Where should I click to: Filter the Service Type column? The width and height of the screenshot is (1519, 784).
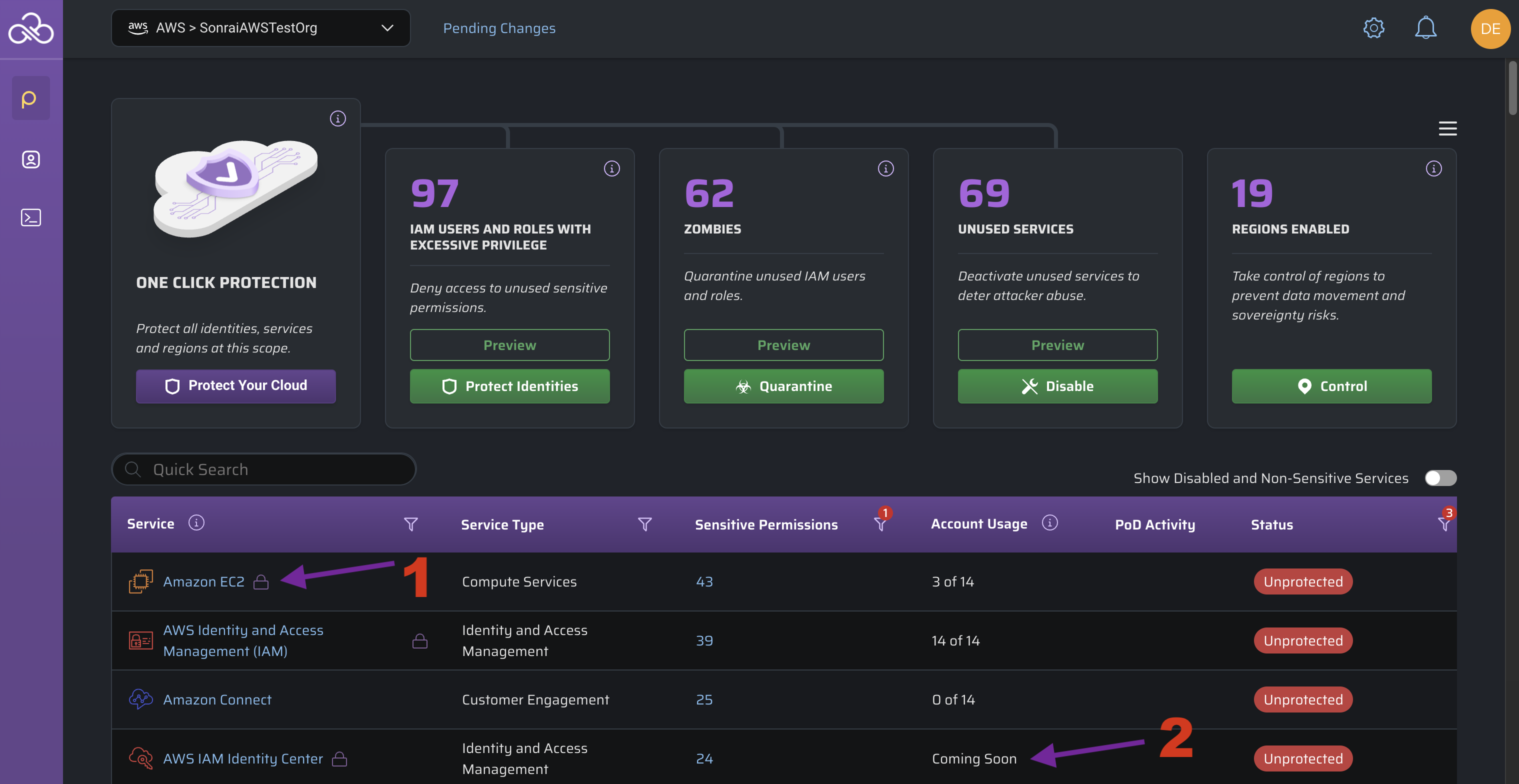pyautogui.click(x=644, y=524)
